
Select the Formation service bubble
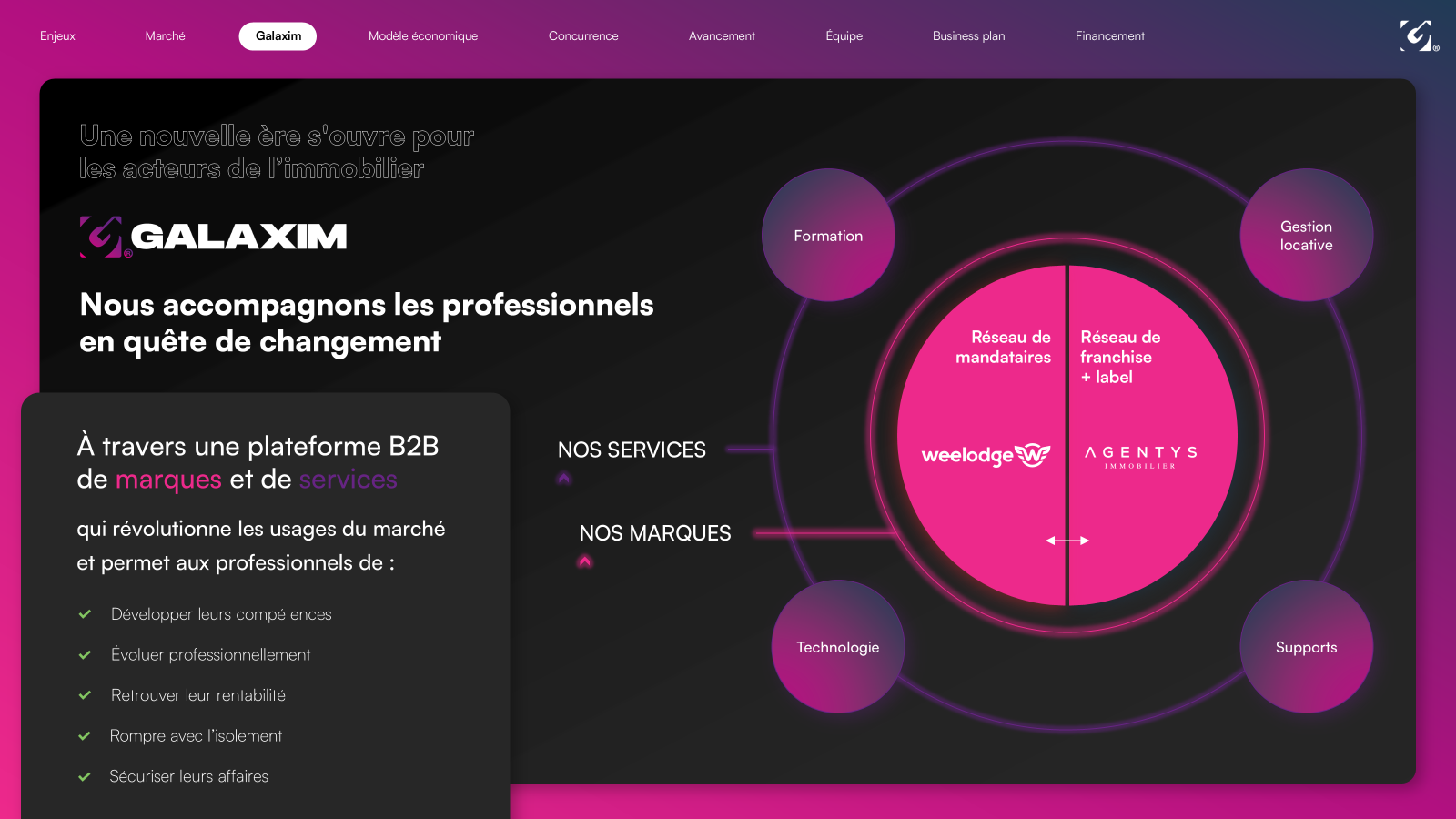tap(828, 235)
